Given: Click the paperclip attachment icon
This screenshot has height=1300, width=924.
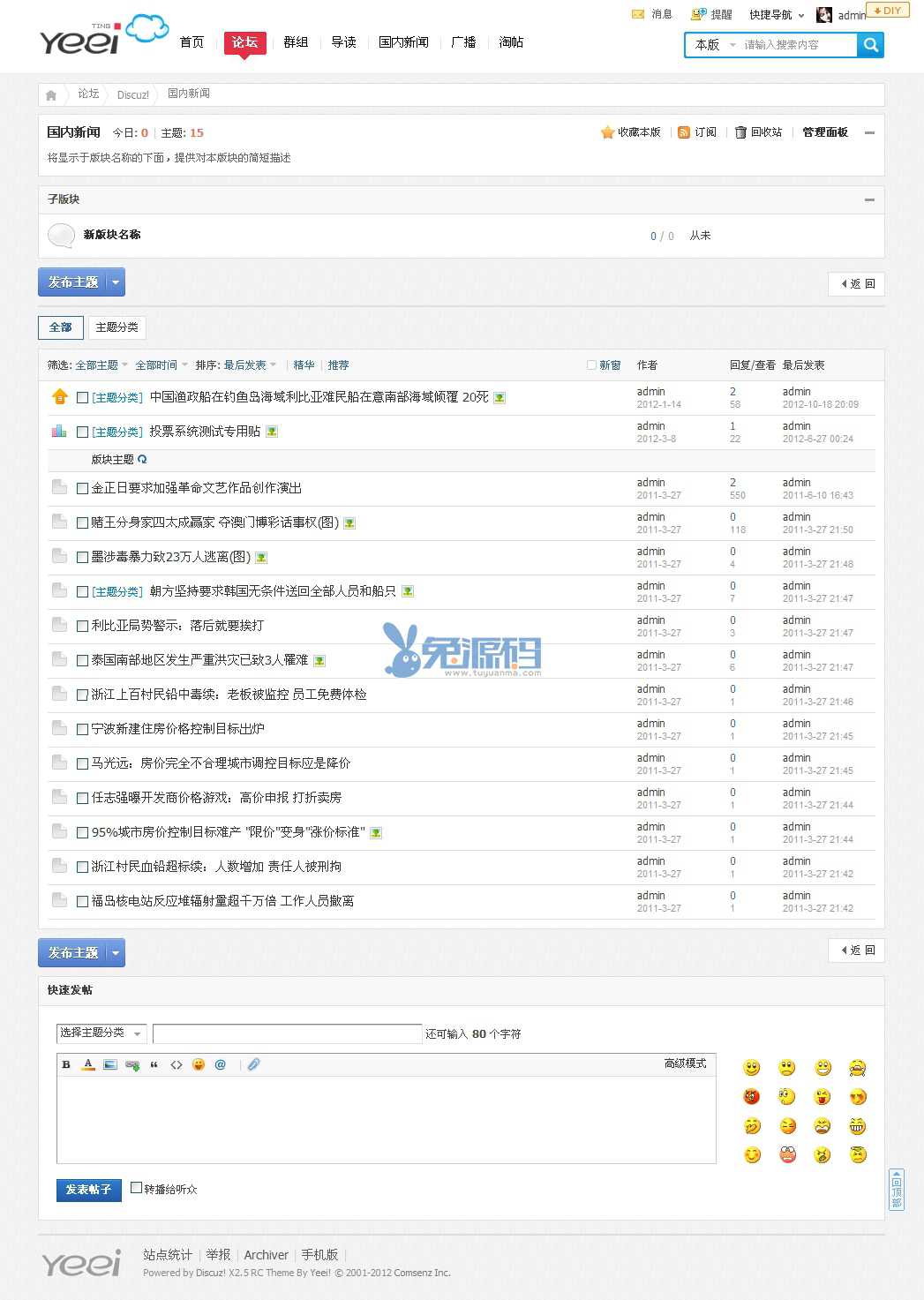Looking at the screenshot, I should click(253, 1064).
